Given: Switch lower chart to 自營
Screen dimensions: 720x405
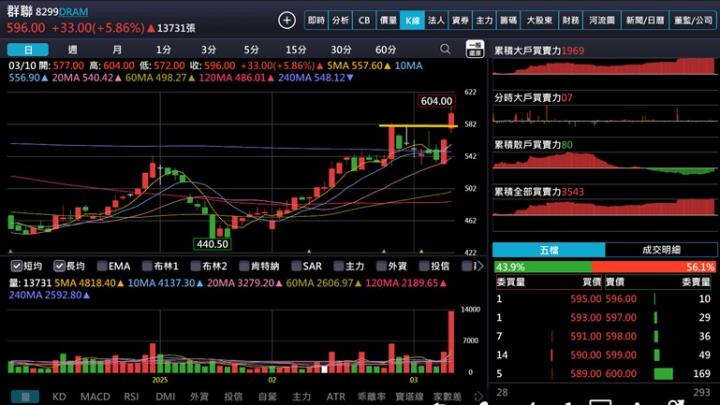Looking at the screenshot, I should 267,396.
